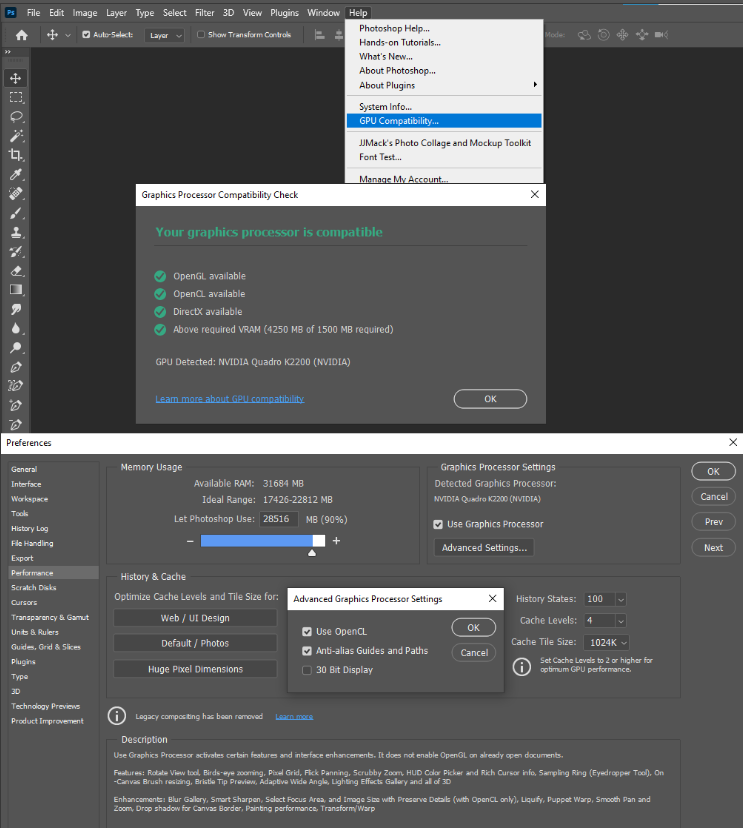Select the Move tool in the toolbox
The width and height of the screenshot is (743, 828).
pos(15,78)
